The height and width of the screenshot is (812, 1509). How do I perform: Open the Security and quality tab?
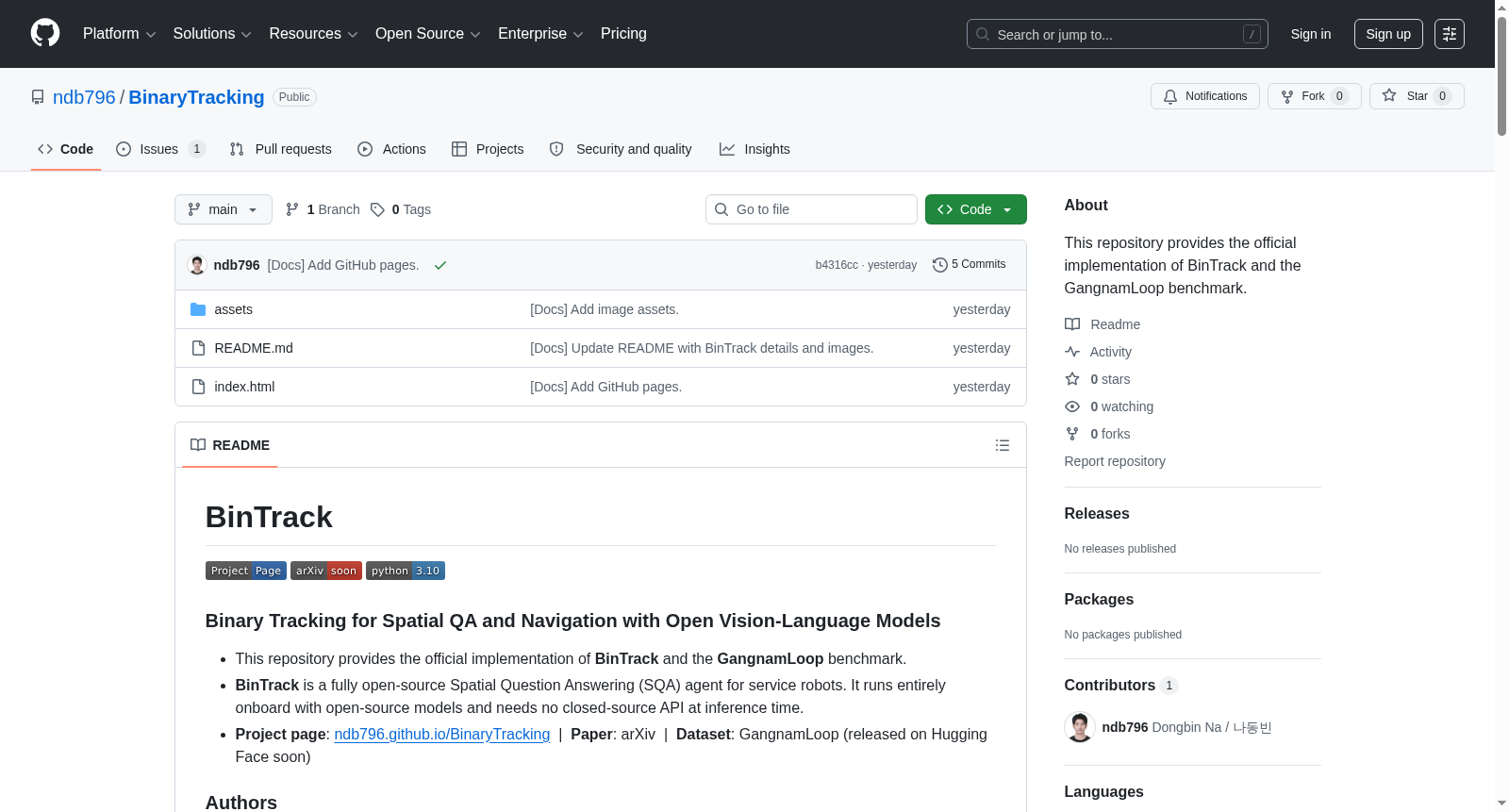point(621,149)
